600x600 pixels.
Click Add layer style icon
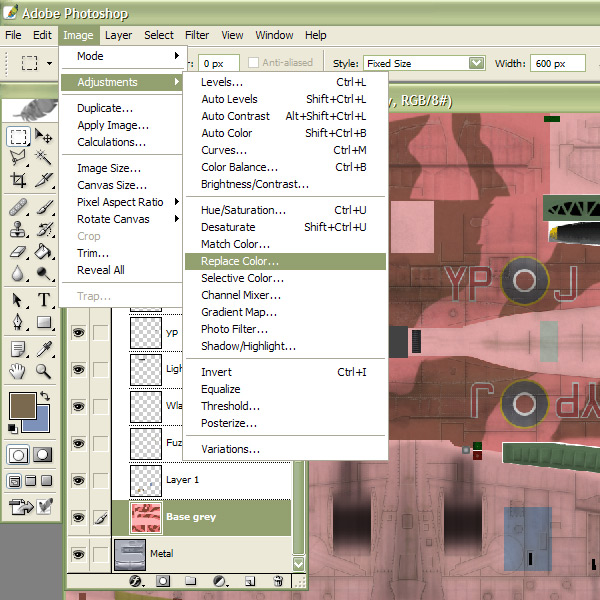tap(136, 581)
